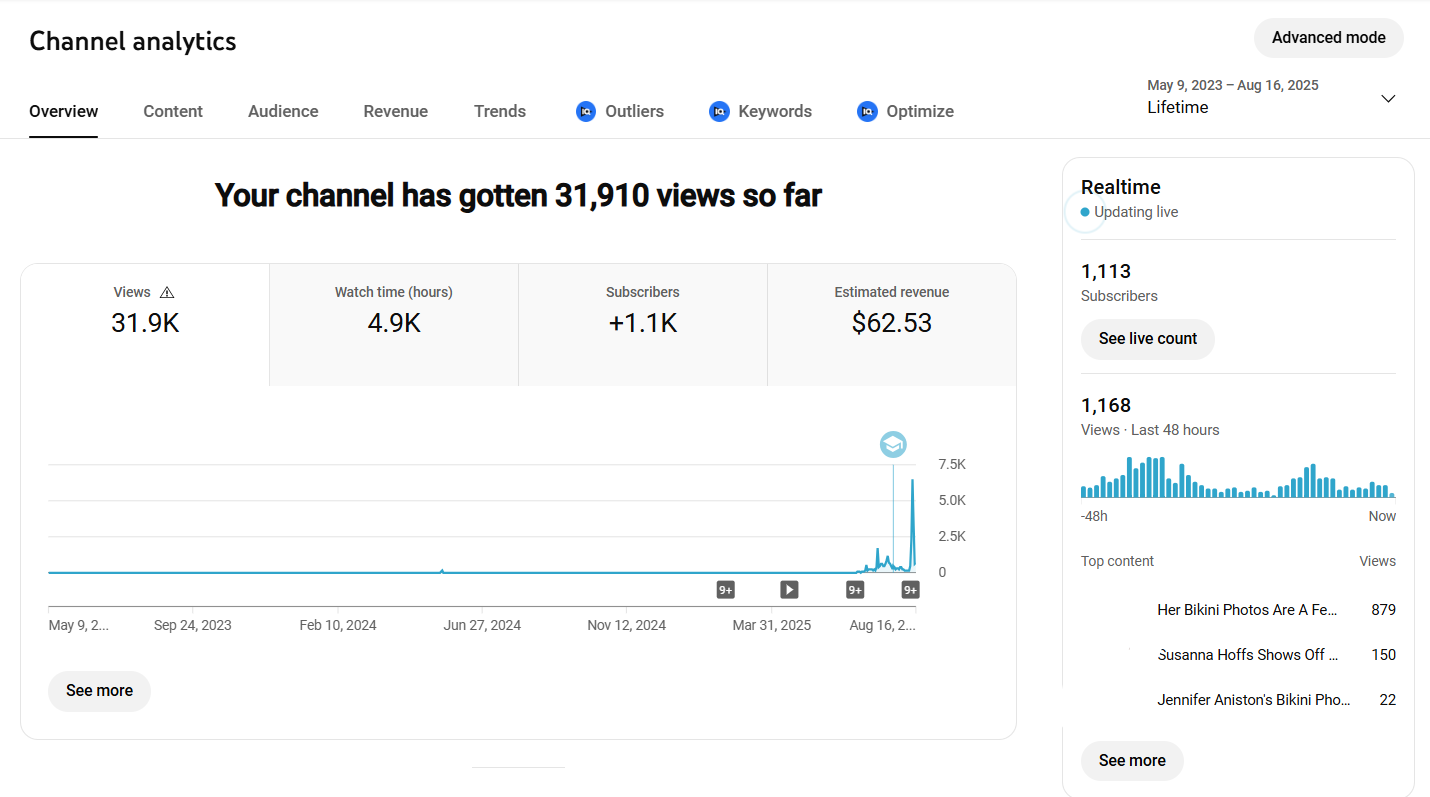The image size is (1430, 797).
Task: Click the vidIQ icon beside Keywords
Action: pos(719,112)
